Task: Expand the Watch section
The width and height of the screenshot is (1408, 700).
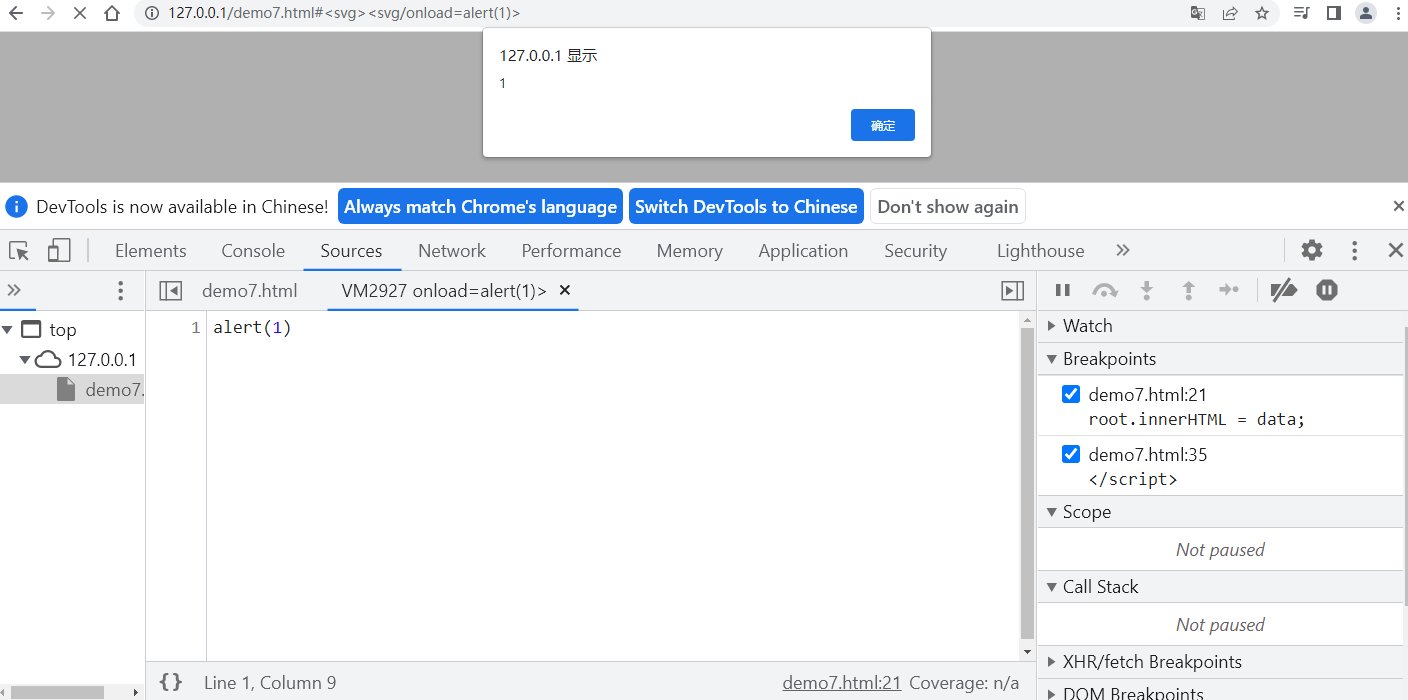Action: 1220,326
